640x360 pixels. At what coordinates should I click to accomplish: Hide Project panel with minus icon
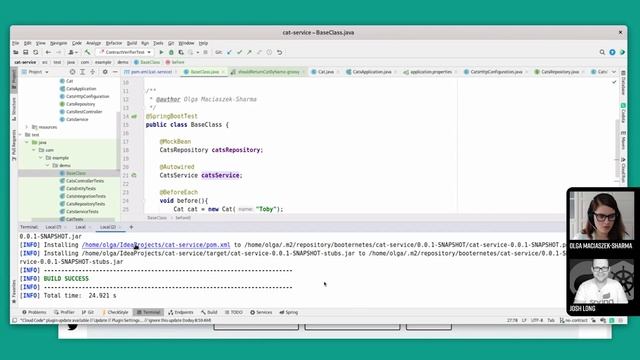[115, 72]
